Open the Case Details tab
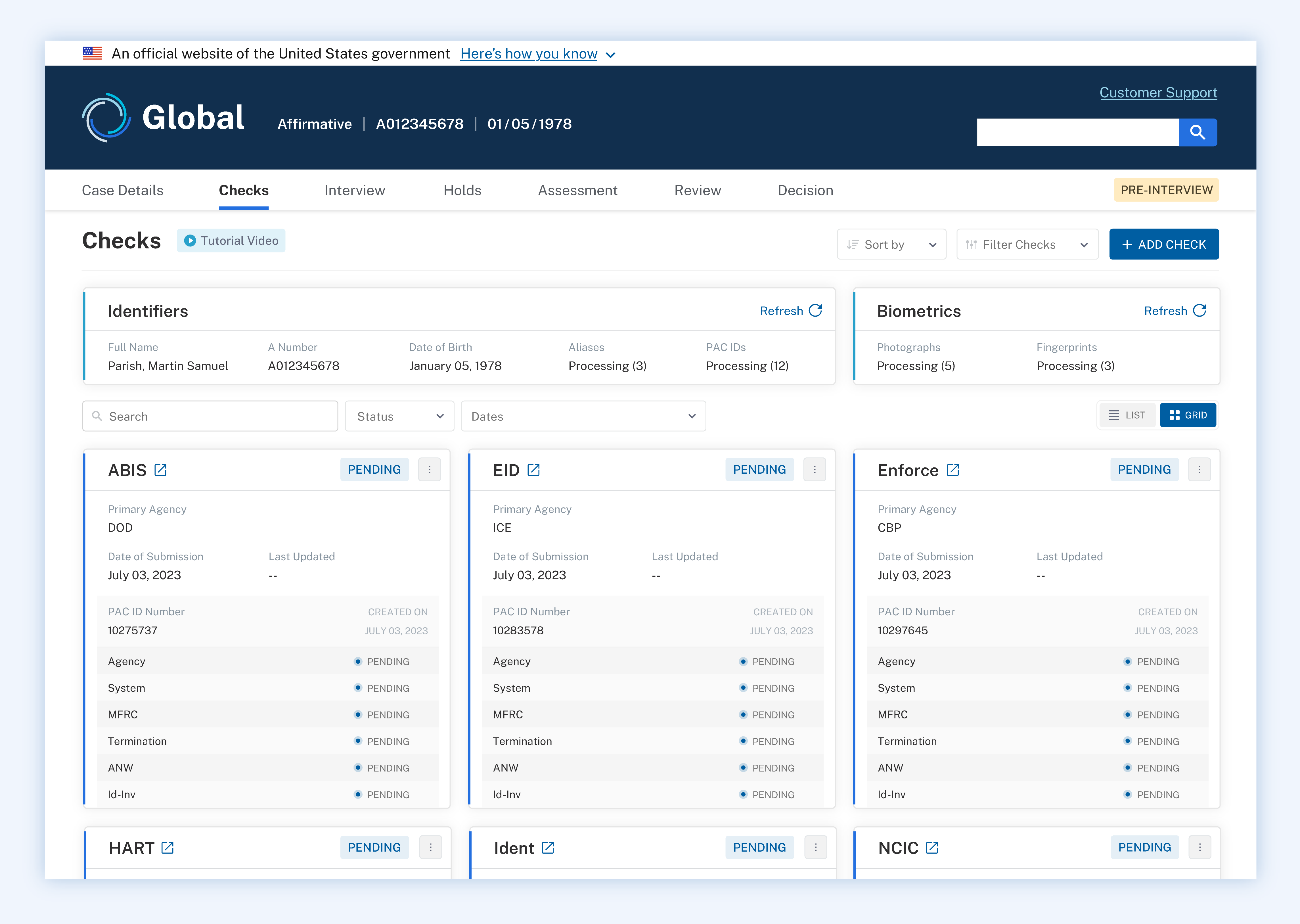The image size is (1300, 924). 122,191
